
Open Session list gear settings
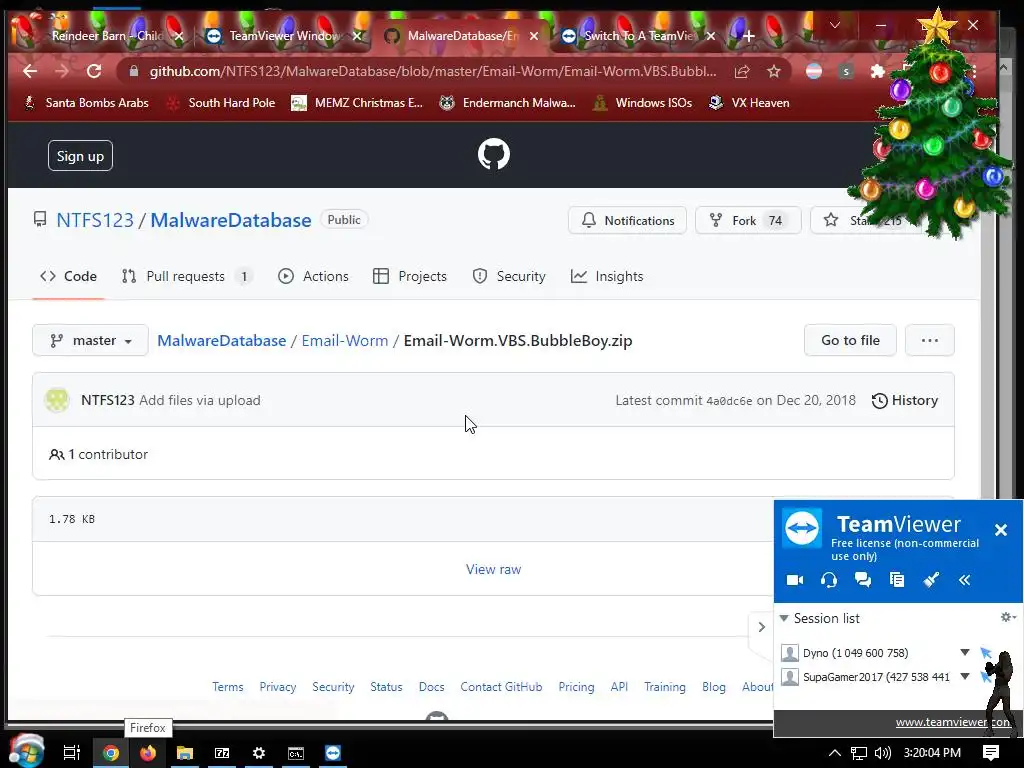1008,617
